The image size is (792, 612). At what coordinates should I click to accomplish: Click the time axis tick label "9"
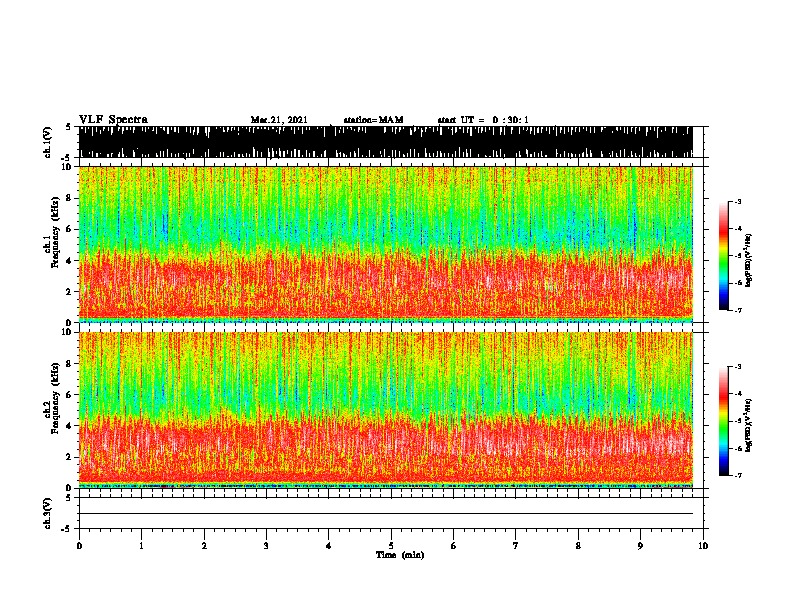click(x=640, y=546)
